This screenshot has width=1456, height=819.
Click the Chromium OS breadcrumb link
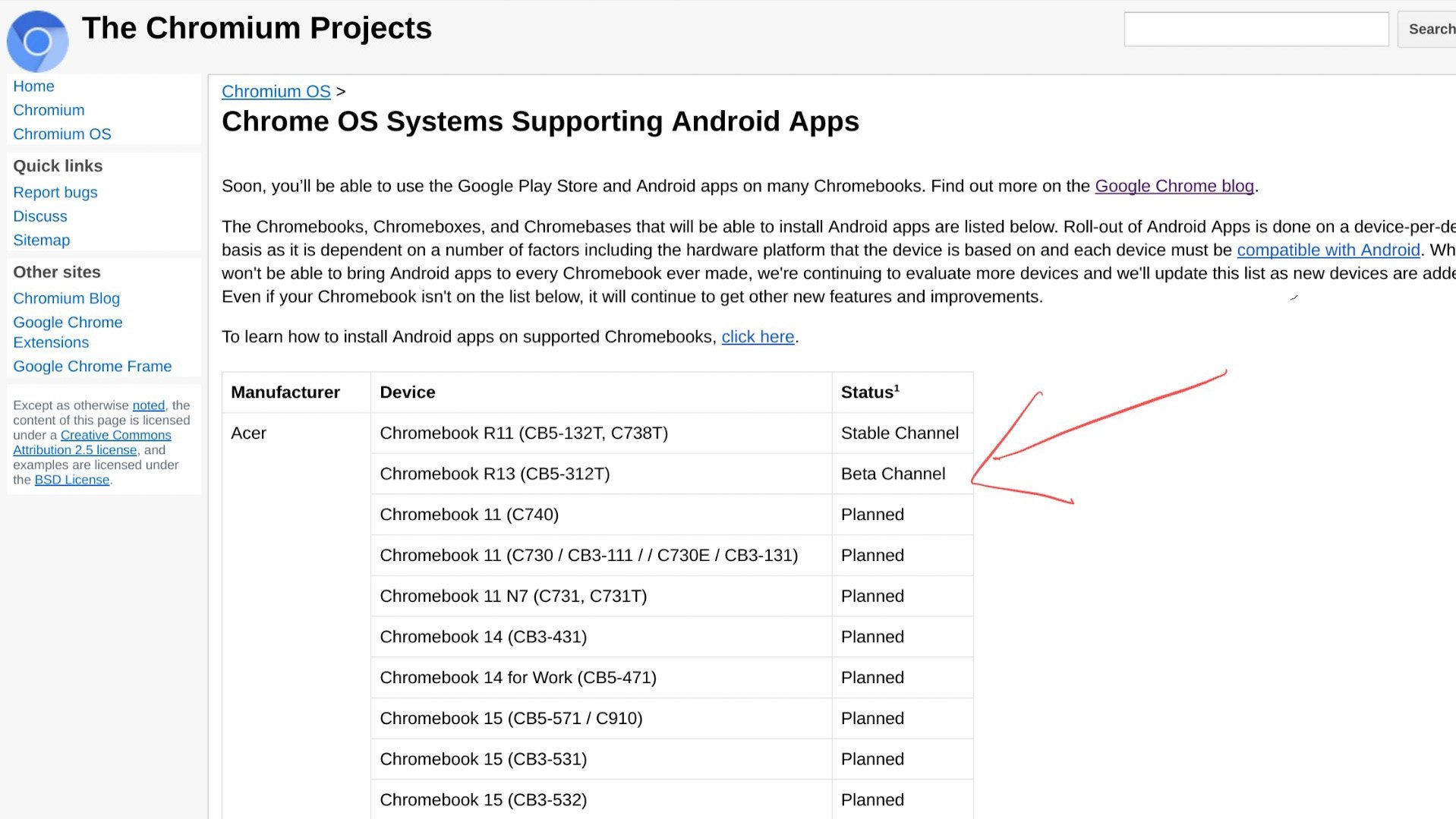[x=276, y=91]
